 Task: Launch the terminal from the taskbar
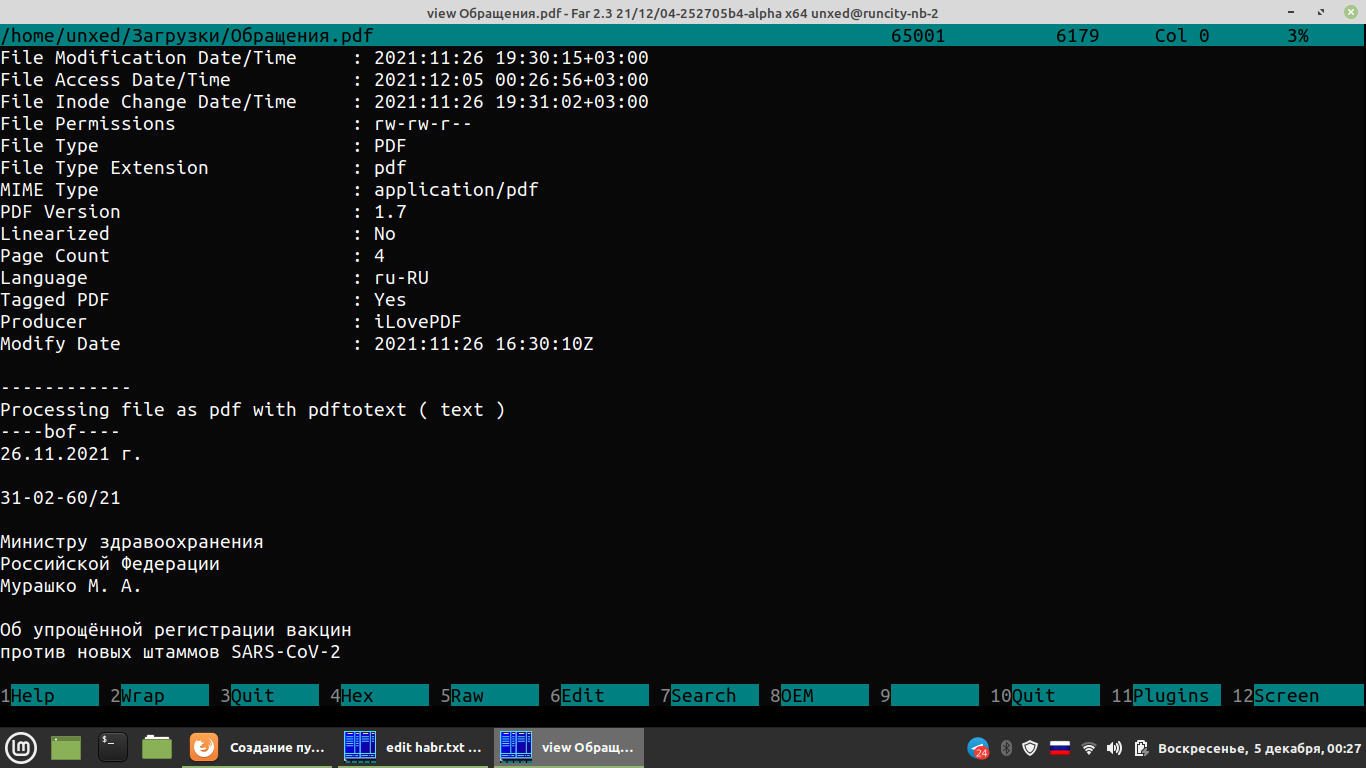click(x=112, y=747)
